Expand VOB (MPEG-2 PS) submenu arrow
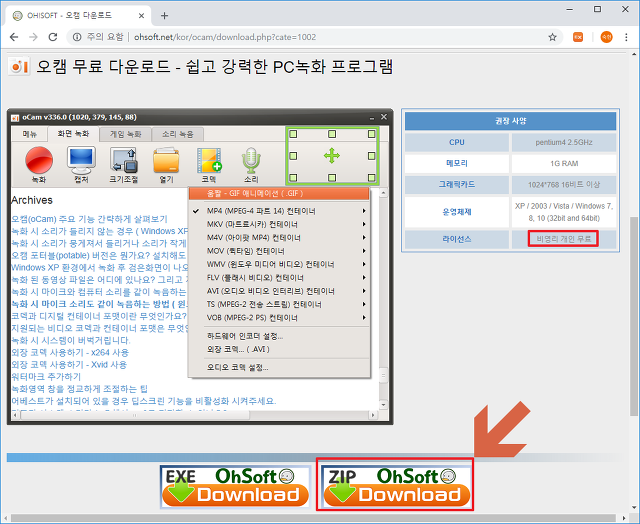The image size is (640, 524). pyautogui.click(x=364, y=318)
